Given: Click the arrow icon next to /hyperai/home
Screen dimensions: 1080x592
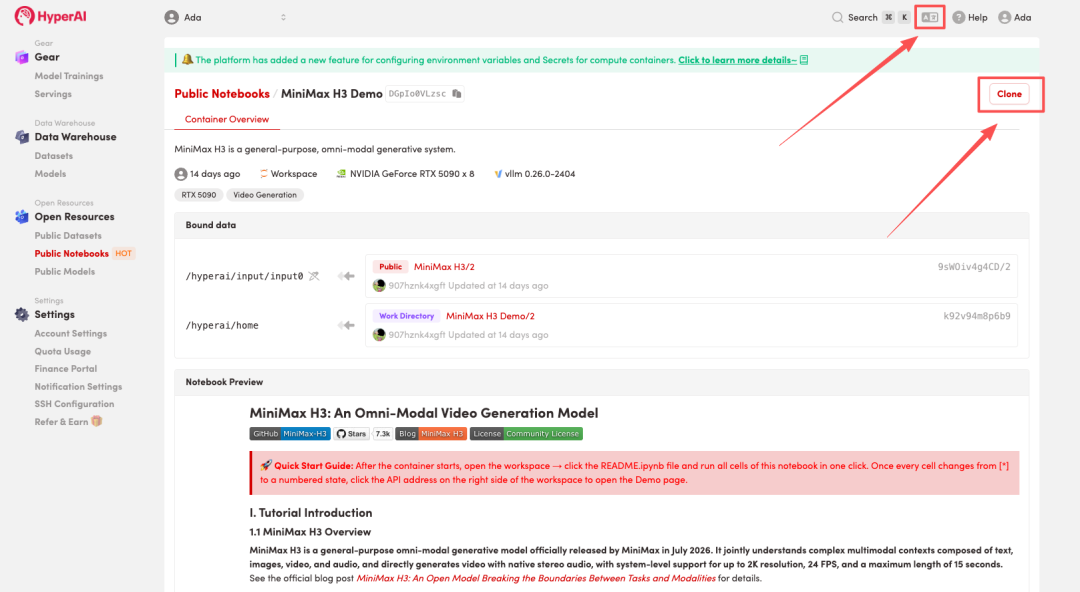Looking at the screenshot, I should point(346,325).
